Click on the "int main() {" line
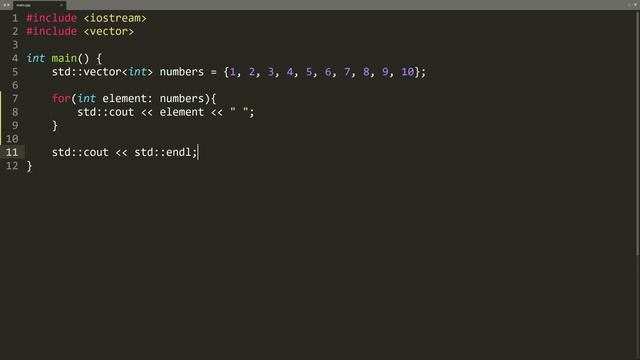This screenshot has height=360, width=640. [64, 58]
